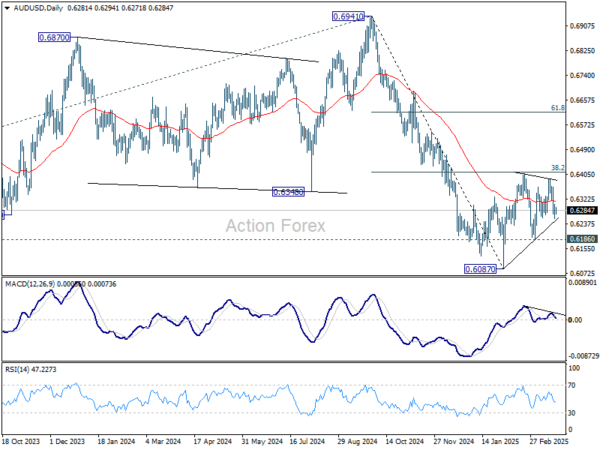Select the 38.2 Fibonacci level label
The height and width of the screenshot is (450, 600).
pyautogui.click(x=558, y=168)
